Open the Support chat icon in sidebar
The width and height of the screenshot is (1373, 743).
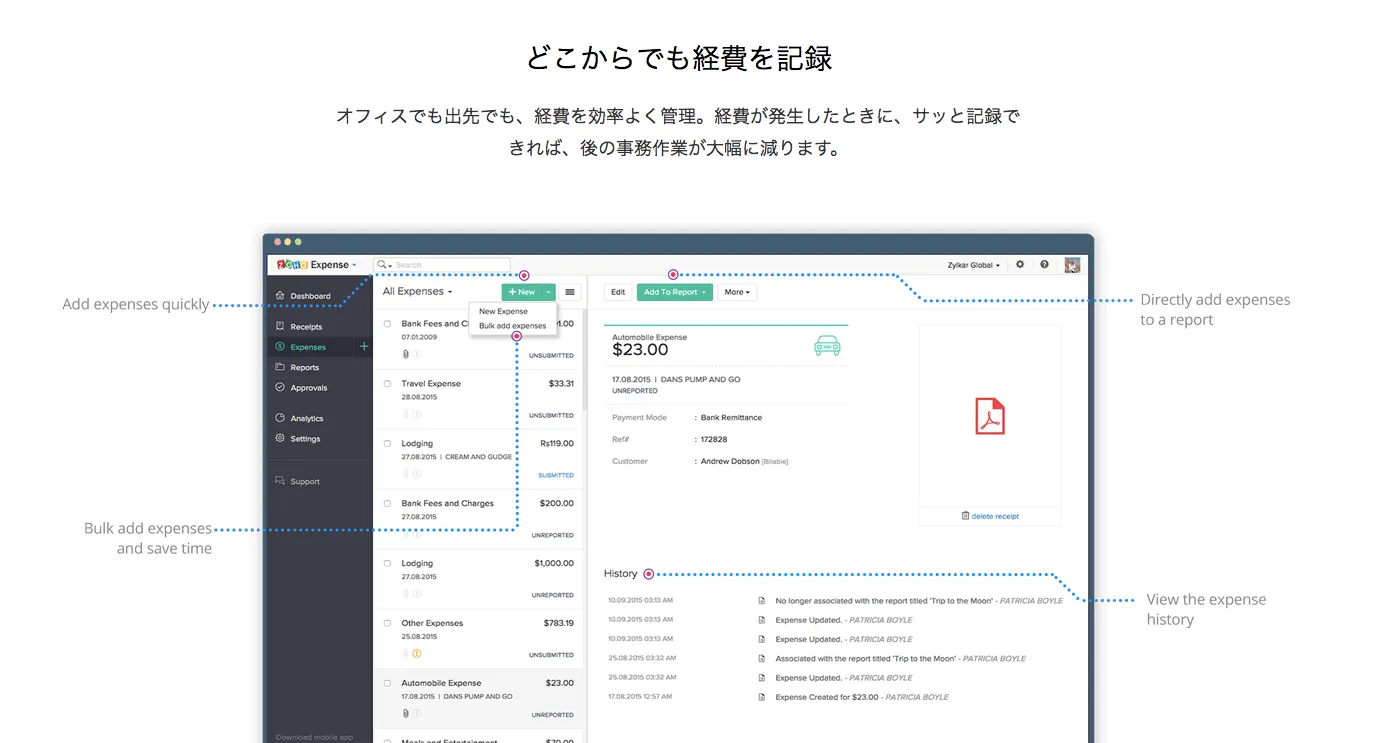[280, 481]
